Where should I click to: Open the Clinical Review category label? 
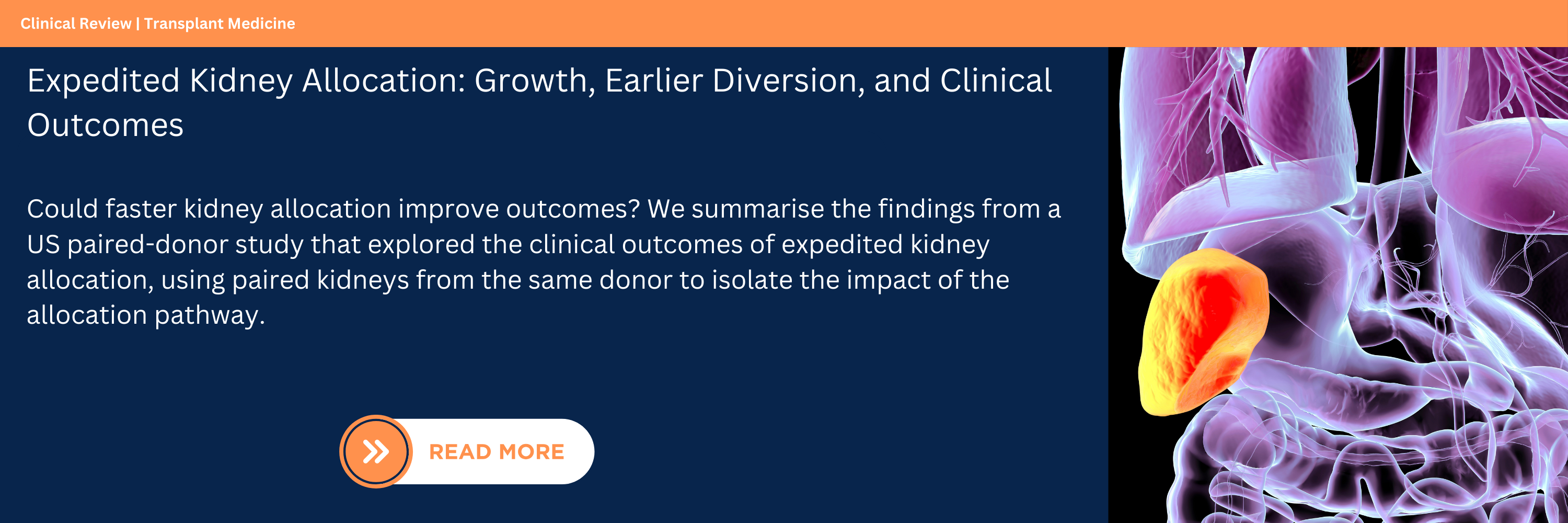pyautogui.click(x=75, y=24)
